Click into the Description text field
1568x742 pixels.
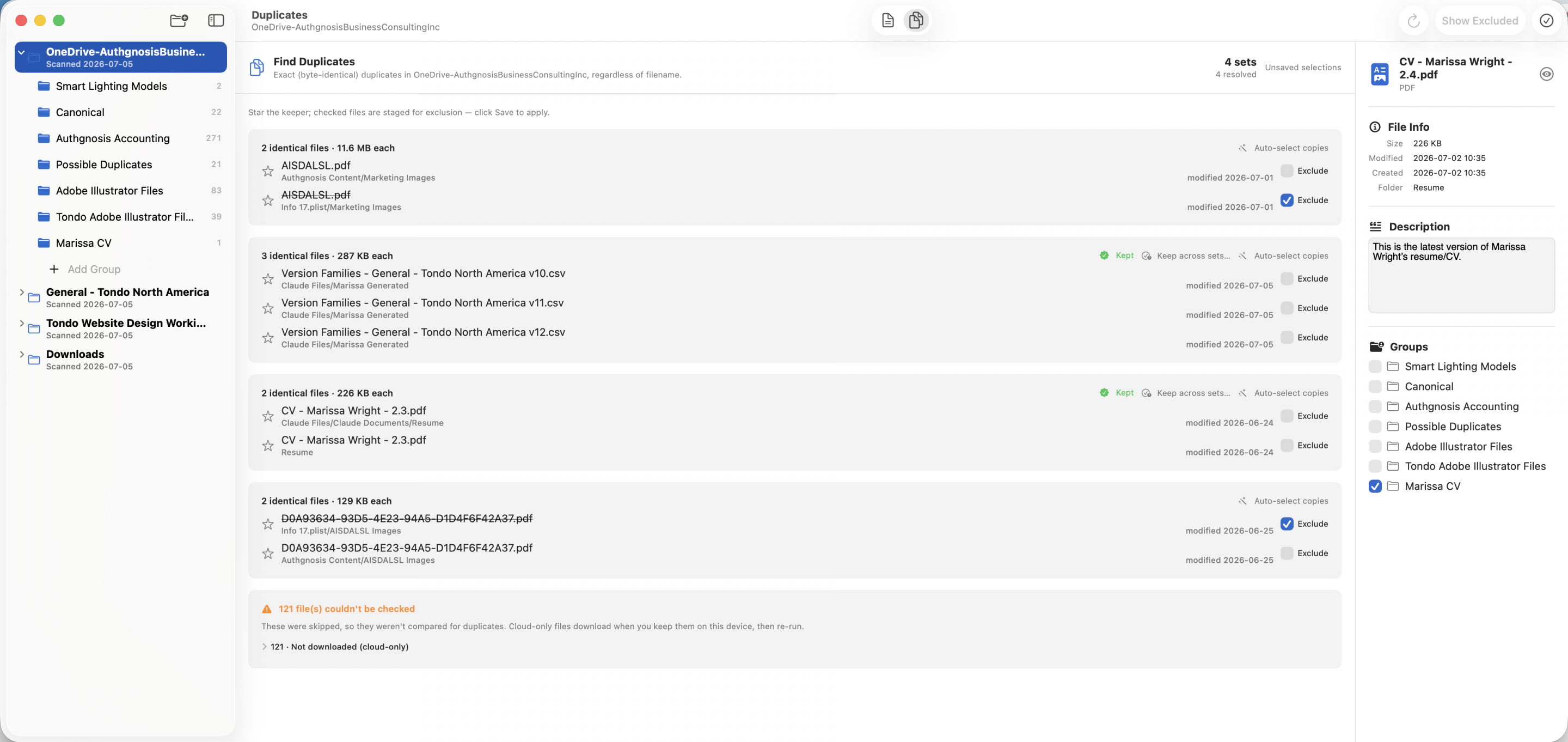coord(1461,275)
